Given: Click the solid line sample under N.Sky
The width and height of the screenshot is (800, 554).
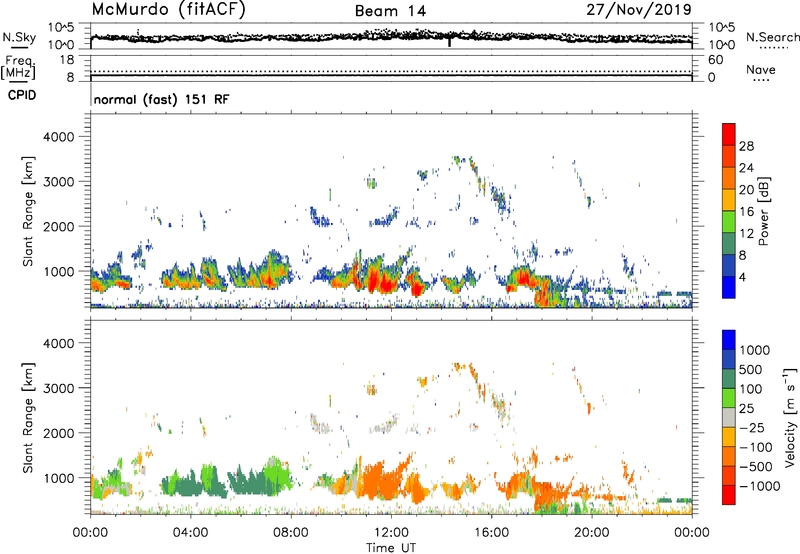Looking at the screenshot, I should pyautogui.click(x=19, y=48).
